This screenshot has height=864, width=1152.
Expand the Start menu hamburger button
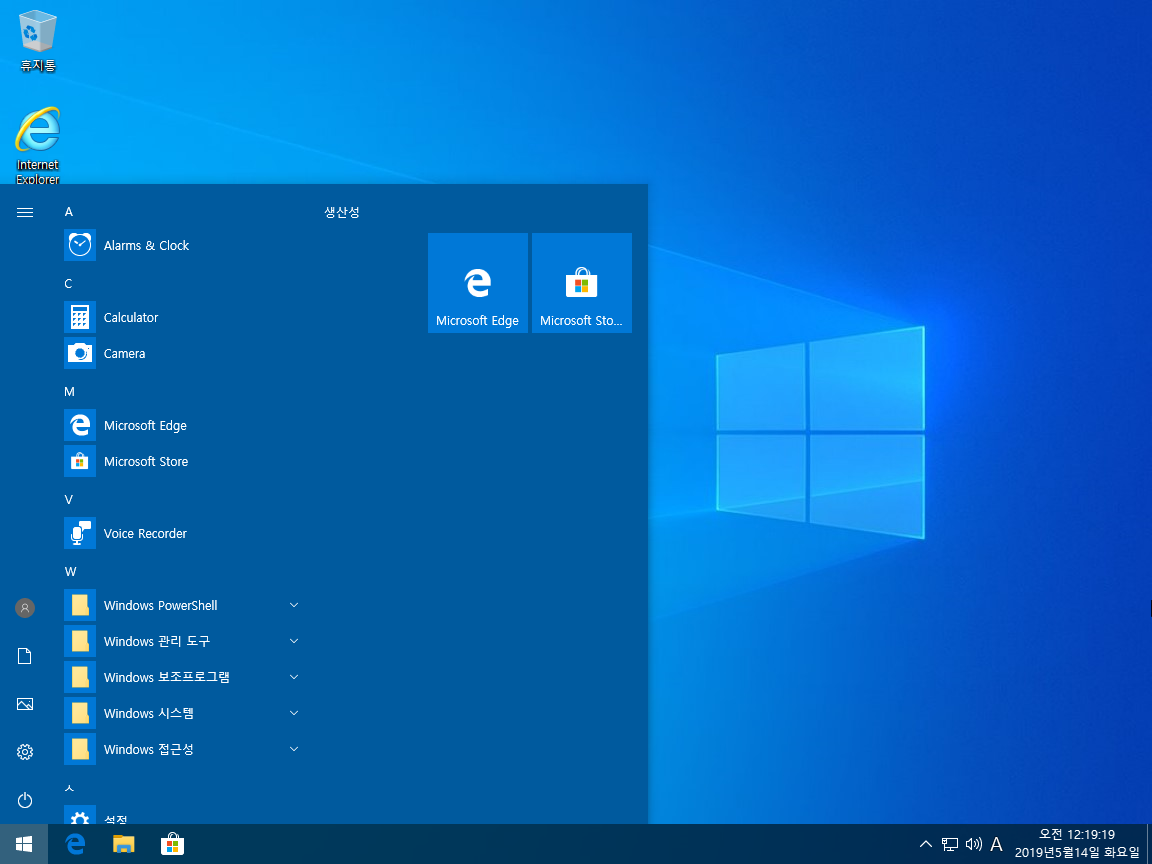[x=25, y=212]
